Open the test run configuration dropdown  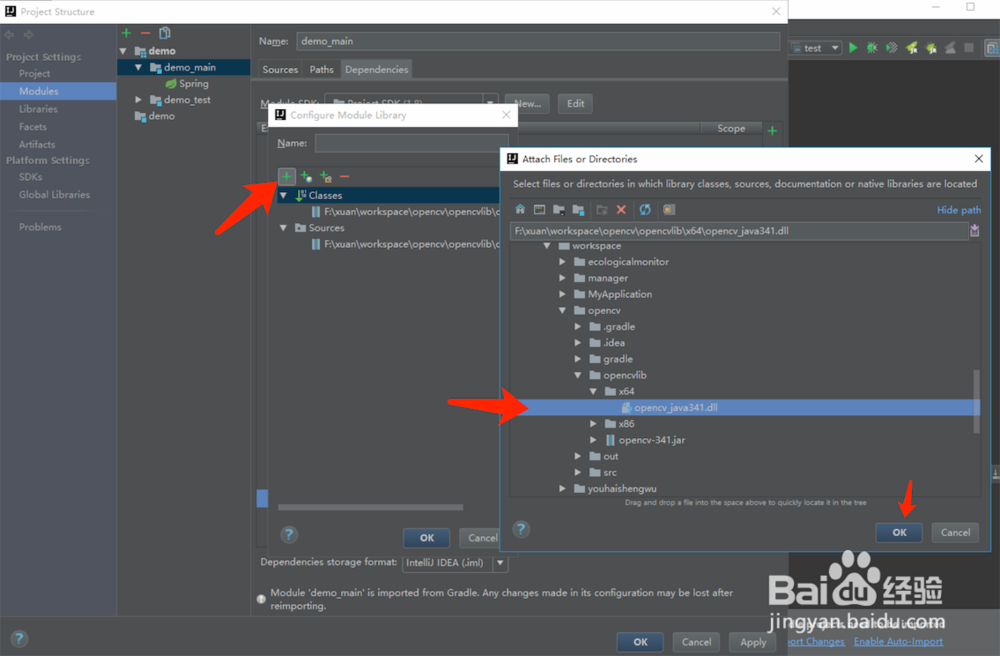[x=816, y=48]
